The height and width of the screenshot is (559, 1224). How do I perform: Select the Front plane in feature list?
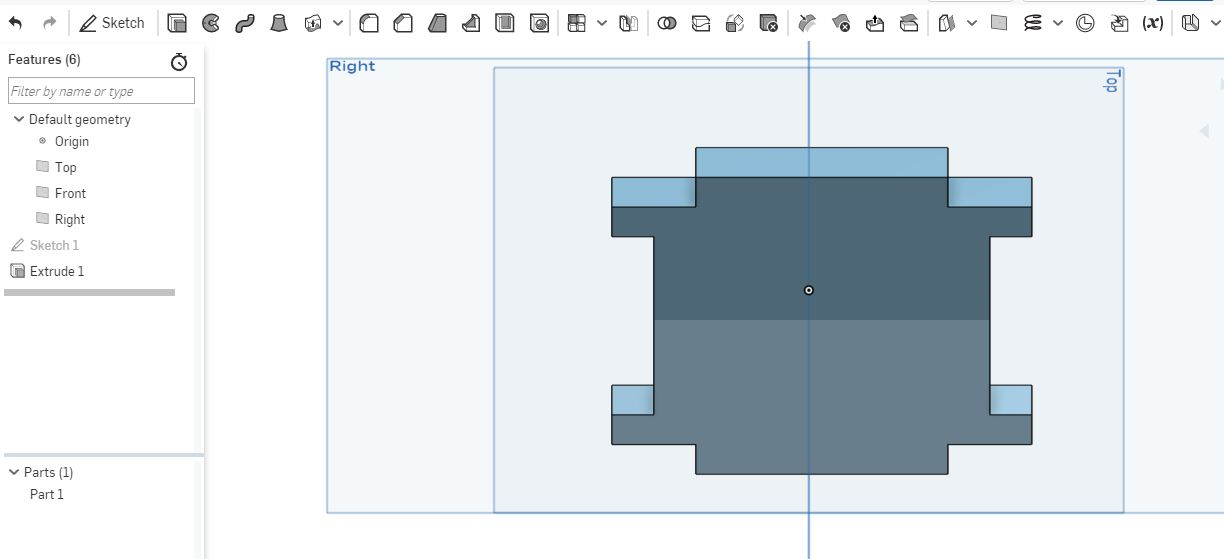click(70, 193)
